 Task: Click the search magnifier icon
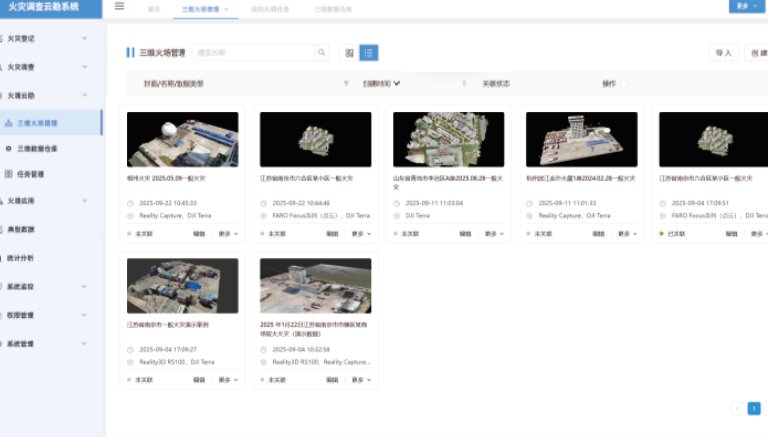(321, 53)
